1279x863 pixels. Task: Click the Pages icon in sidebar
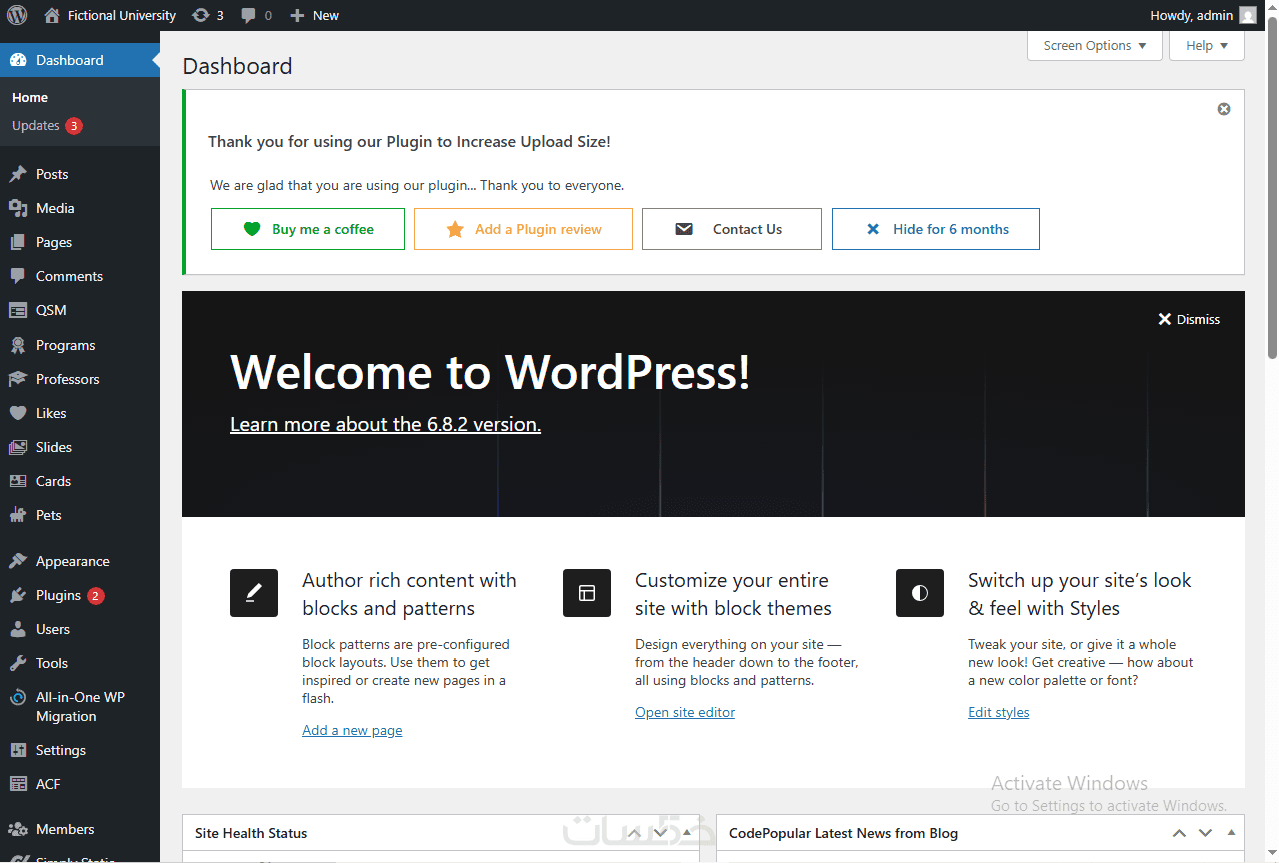[17, 242]
